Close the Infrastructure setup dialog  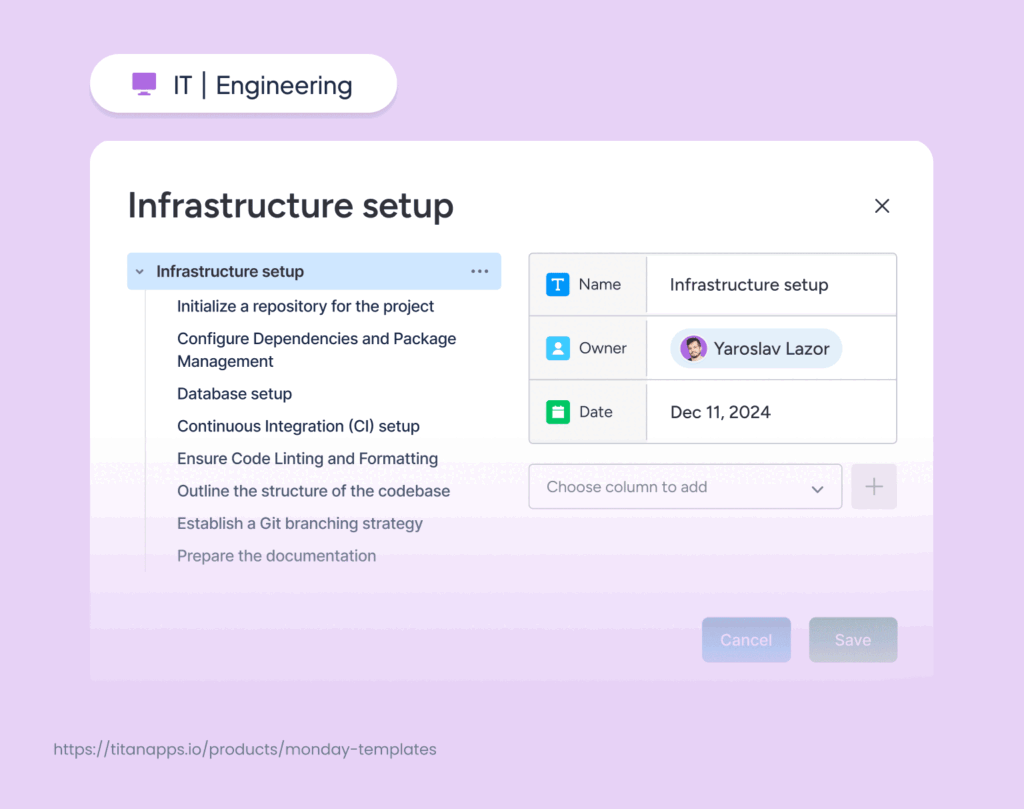(x=882, y=206)
